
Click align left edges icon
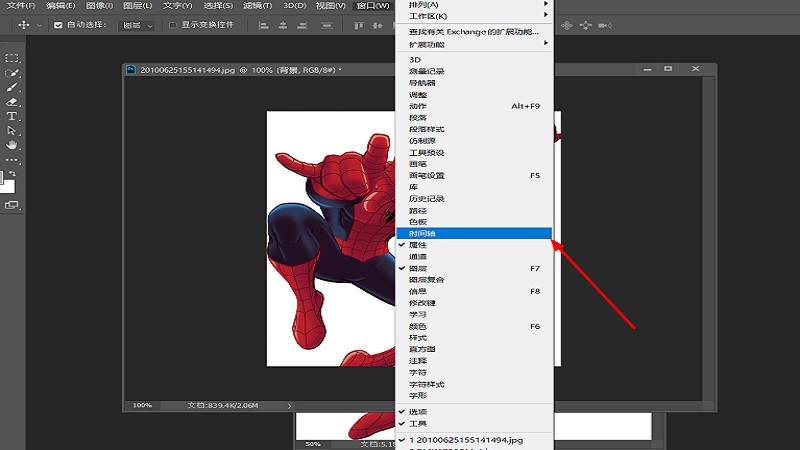point(263,26)
